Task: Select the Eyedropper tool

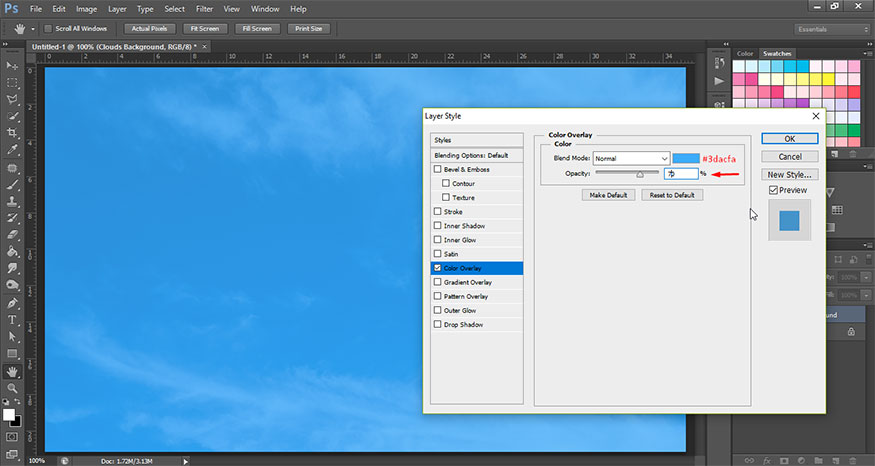Action: pos(13,150)
